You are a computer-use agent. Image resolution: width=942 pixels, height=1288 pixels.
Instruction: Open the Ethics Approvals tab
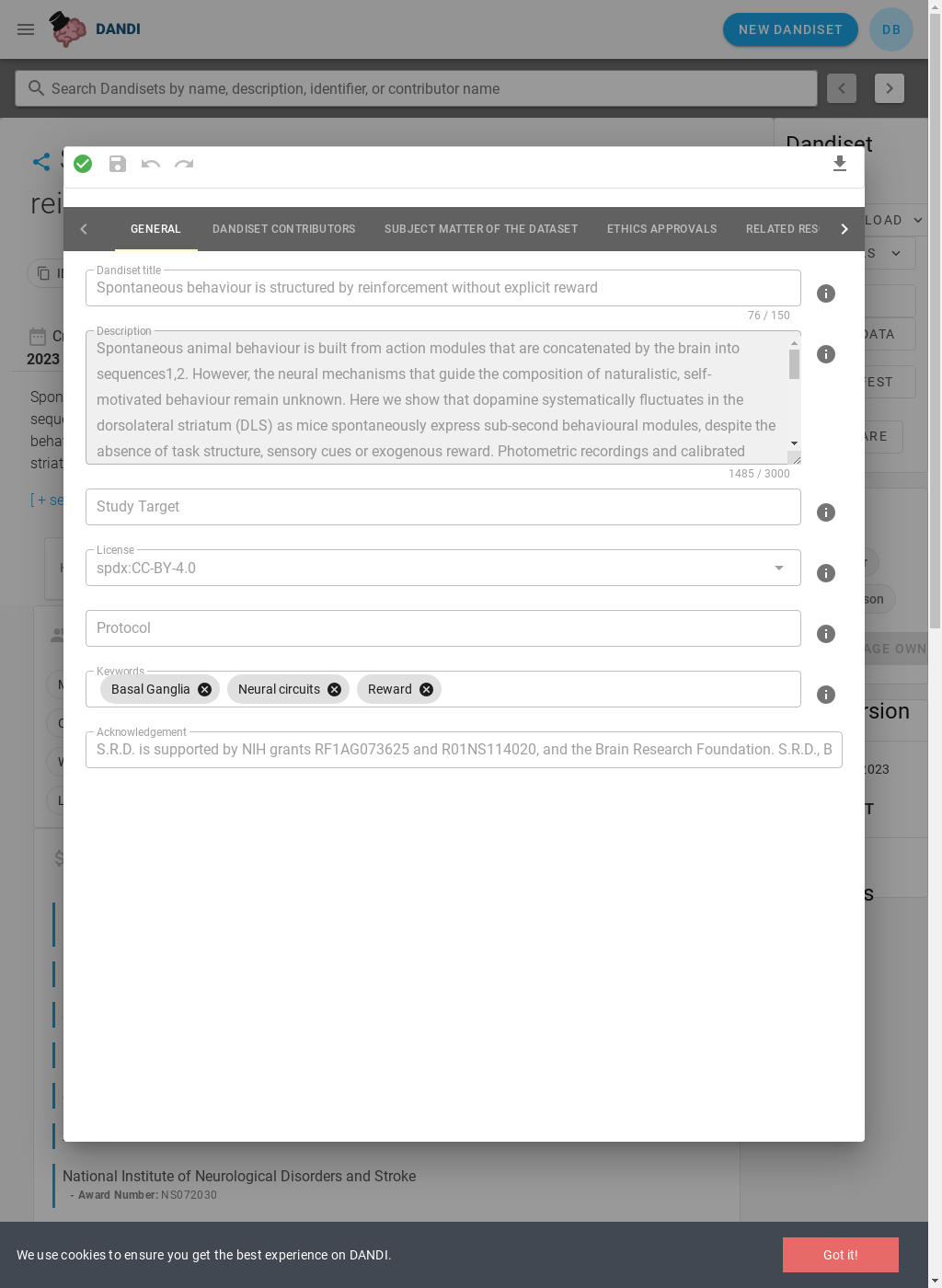[x=661, y=229]
